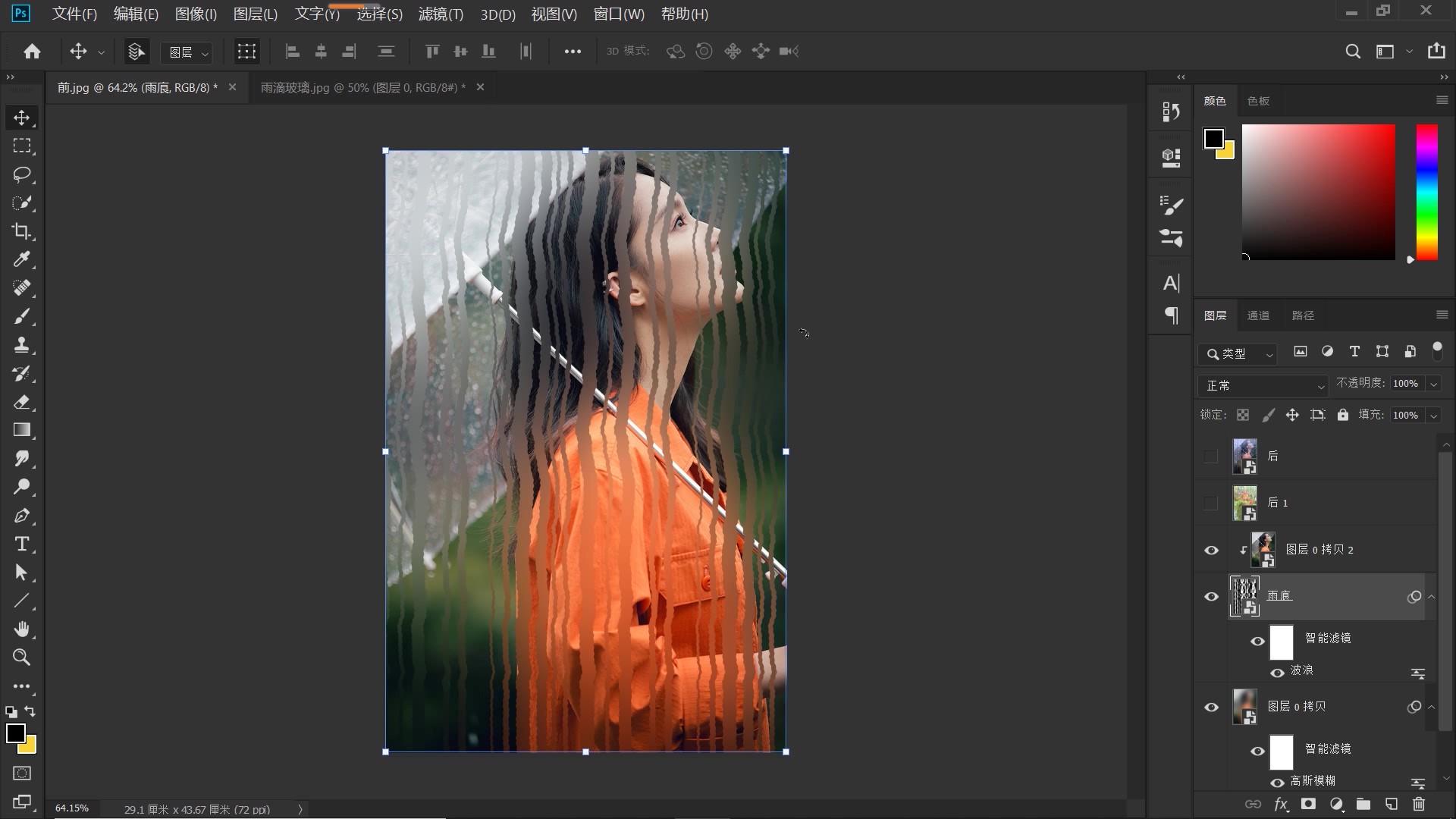Select the Crop tool

click(x=22, y=231)
